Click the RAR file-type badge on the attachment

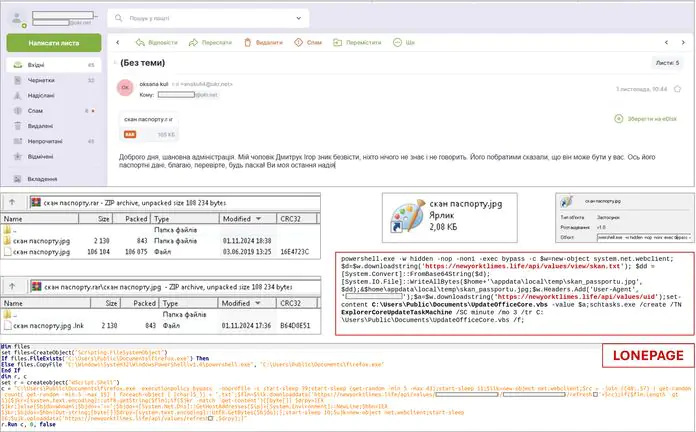pyautogui.click(x=130, y=134)
